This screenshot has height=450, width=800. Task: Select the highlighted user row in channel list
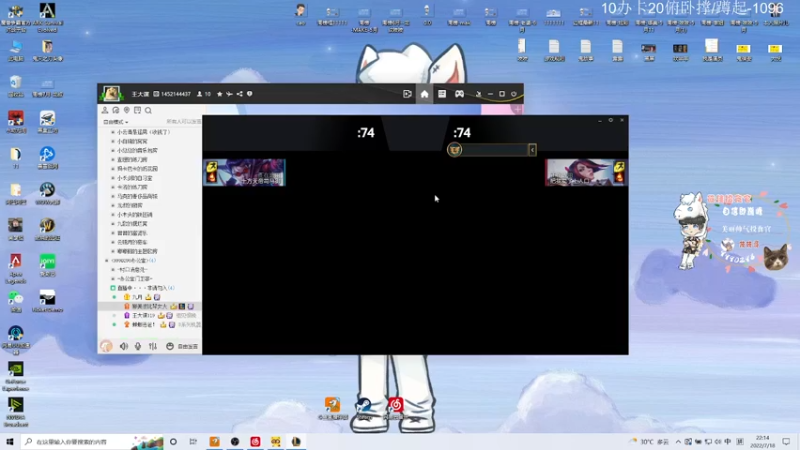149,306
